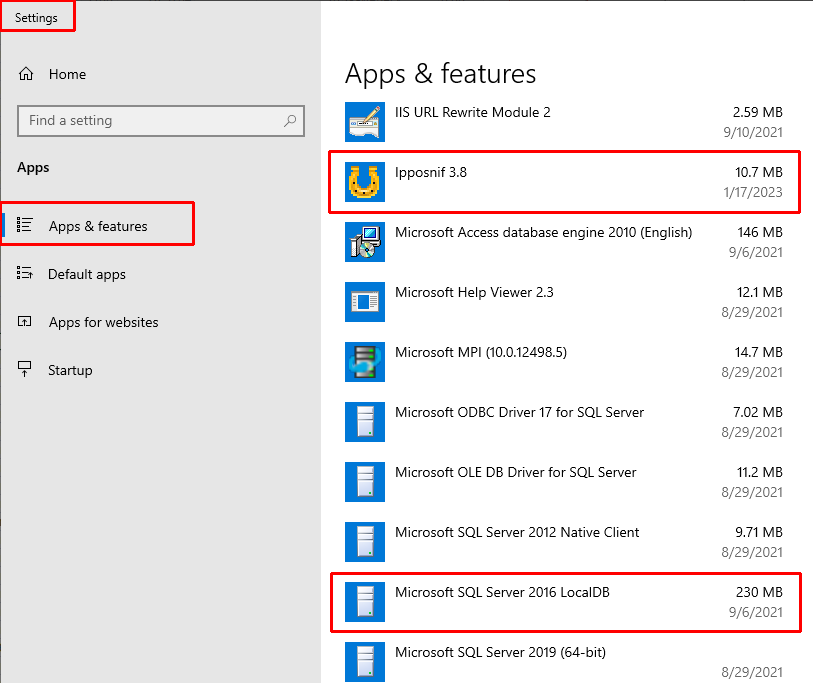
Task: Open the Apps & features page
Action: coord(98,224)
